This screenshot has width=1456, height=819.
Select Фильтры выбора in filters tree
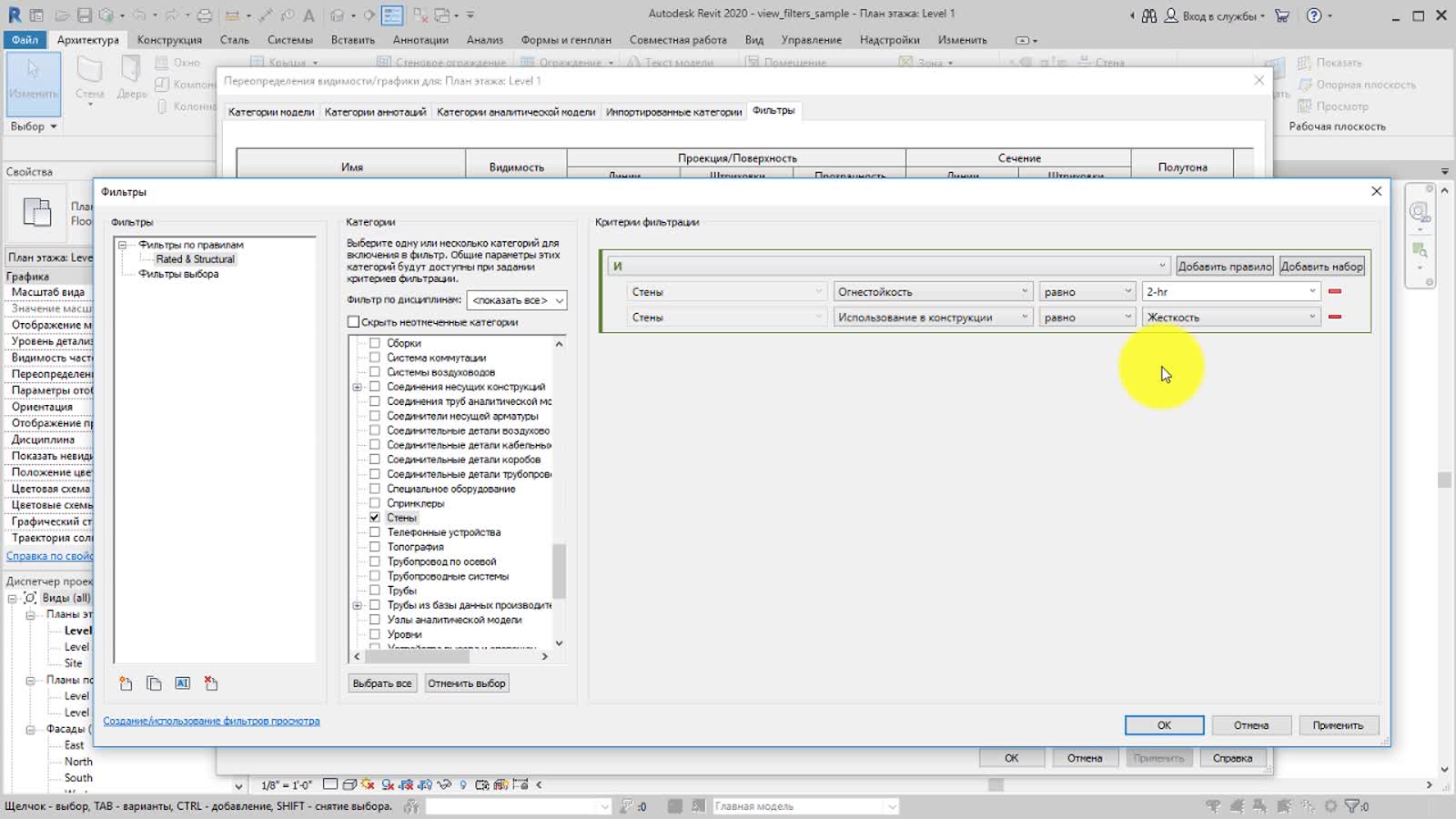178,274
